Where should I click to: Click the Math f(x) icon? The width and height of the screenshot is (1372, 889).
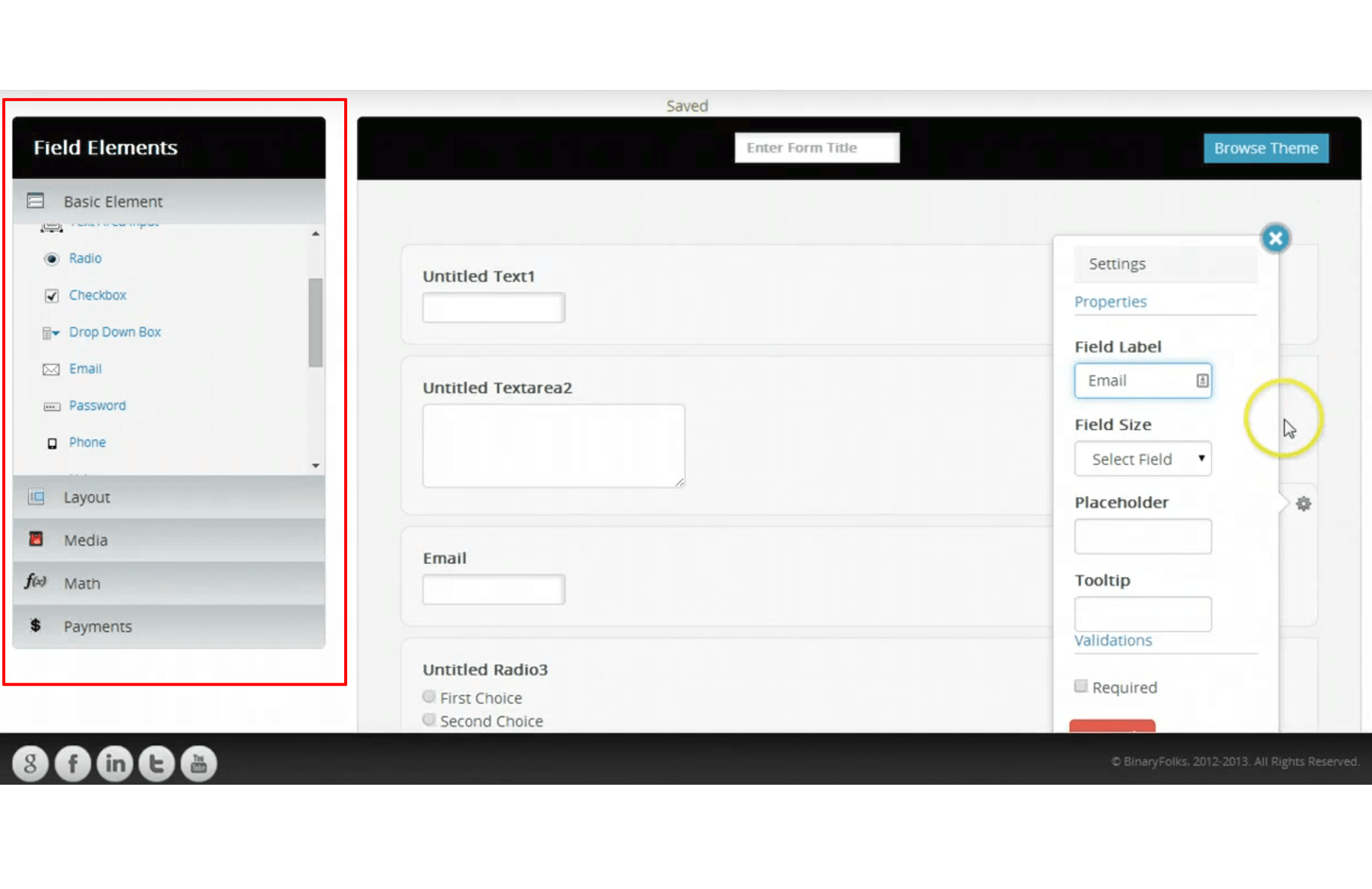pos(35,582)
